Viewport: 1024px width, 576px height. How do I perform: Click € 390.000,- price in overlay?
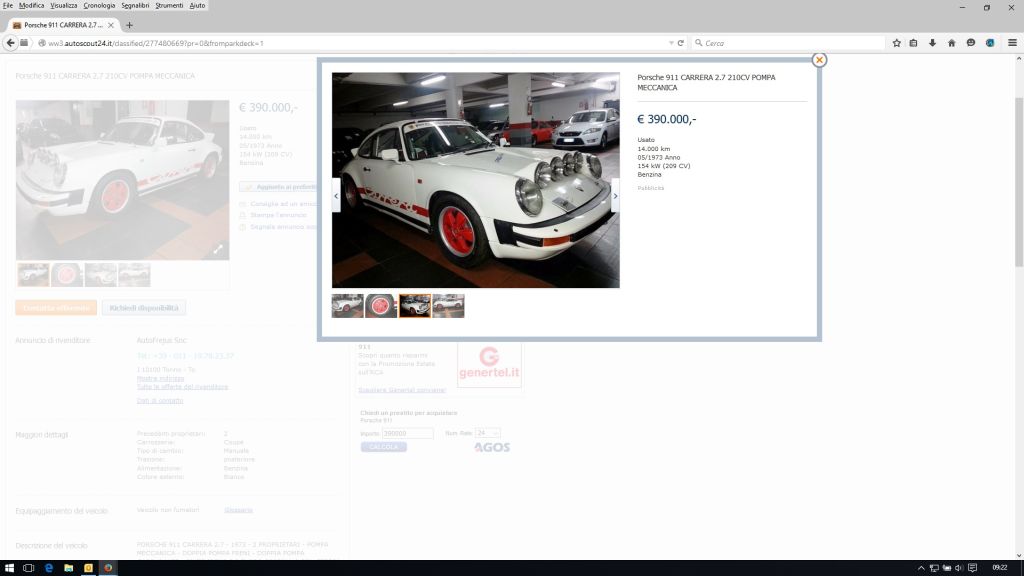(x=667, y=120)
